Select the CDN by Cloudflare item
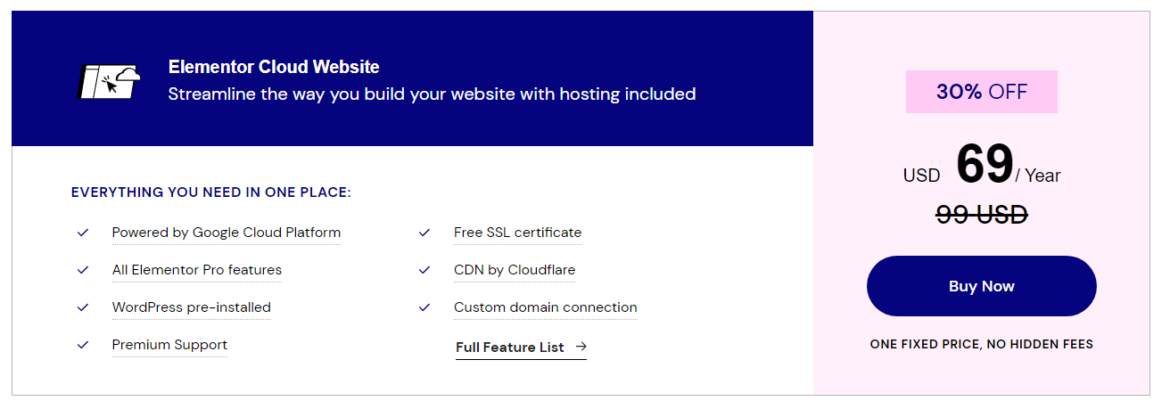 514,270
